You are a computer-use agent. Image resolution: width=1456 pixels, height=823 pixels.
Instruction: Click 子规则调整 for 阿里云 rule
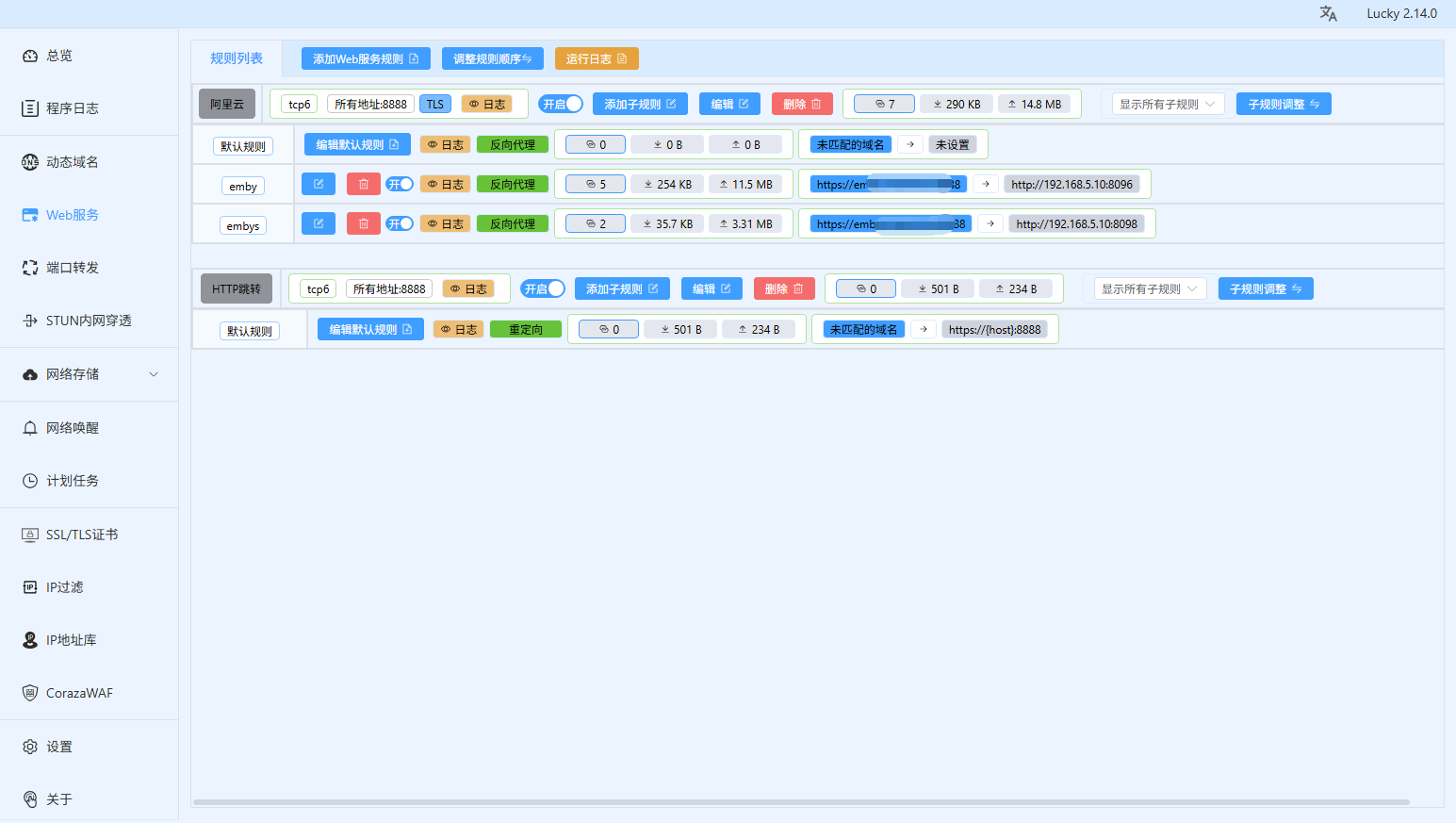(x=1284, y=104)
